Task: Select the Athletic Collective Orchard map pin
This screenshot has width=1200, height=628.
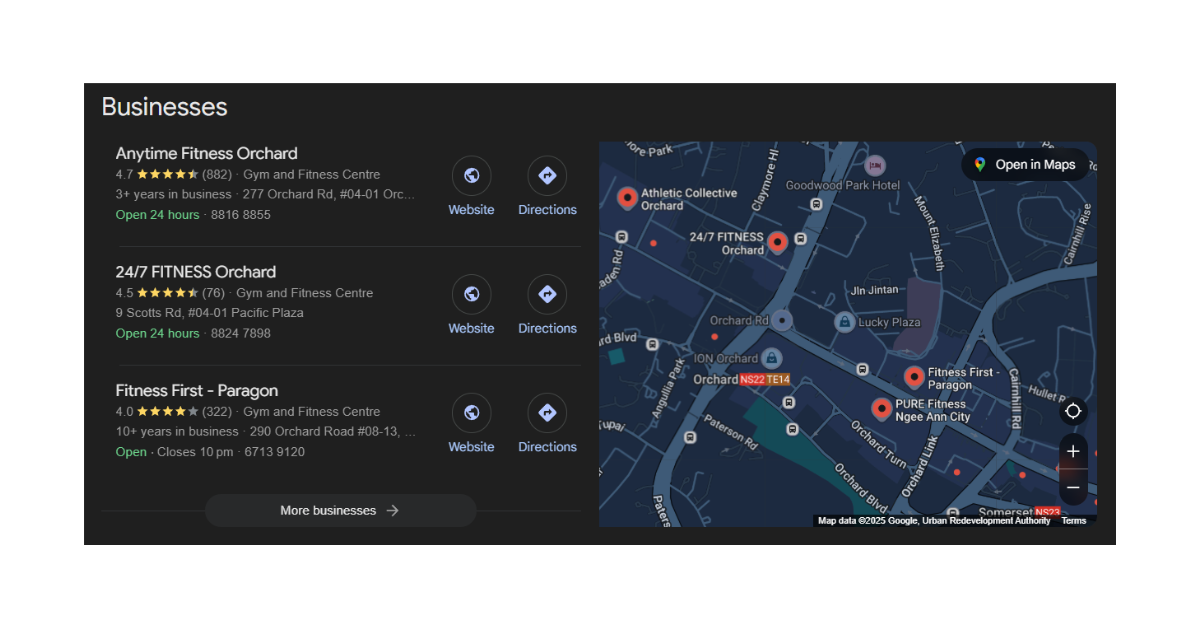Action: (x=628, y=198)
